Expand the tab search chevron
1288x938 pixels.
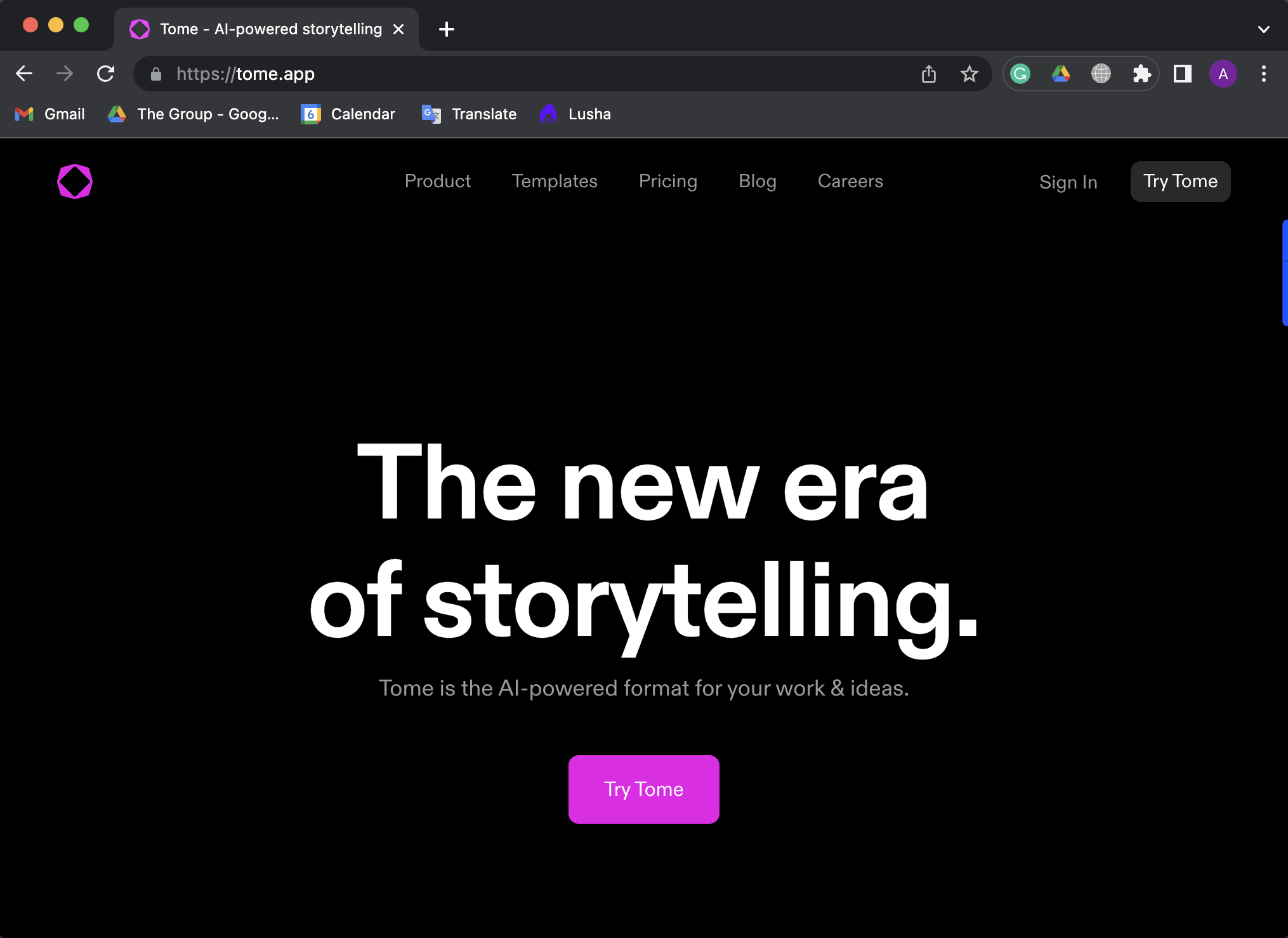coord(1264,29)
